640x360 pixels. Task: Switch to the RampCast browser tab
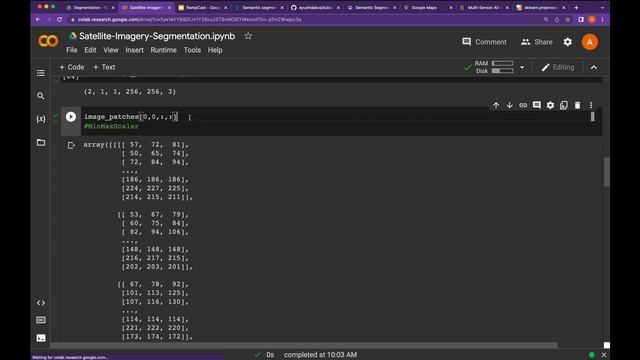[202, 7]
